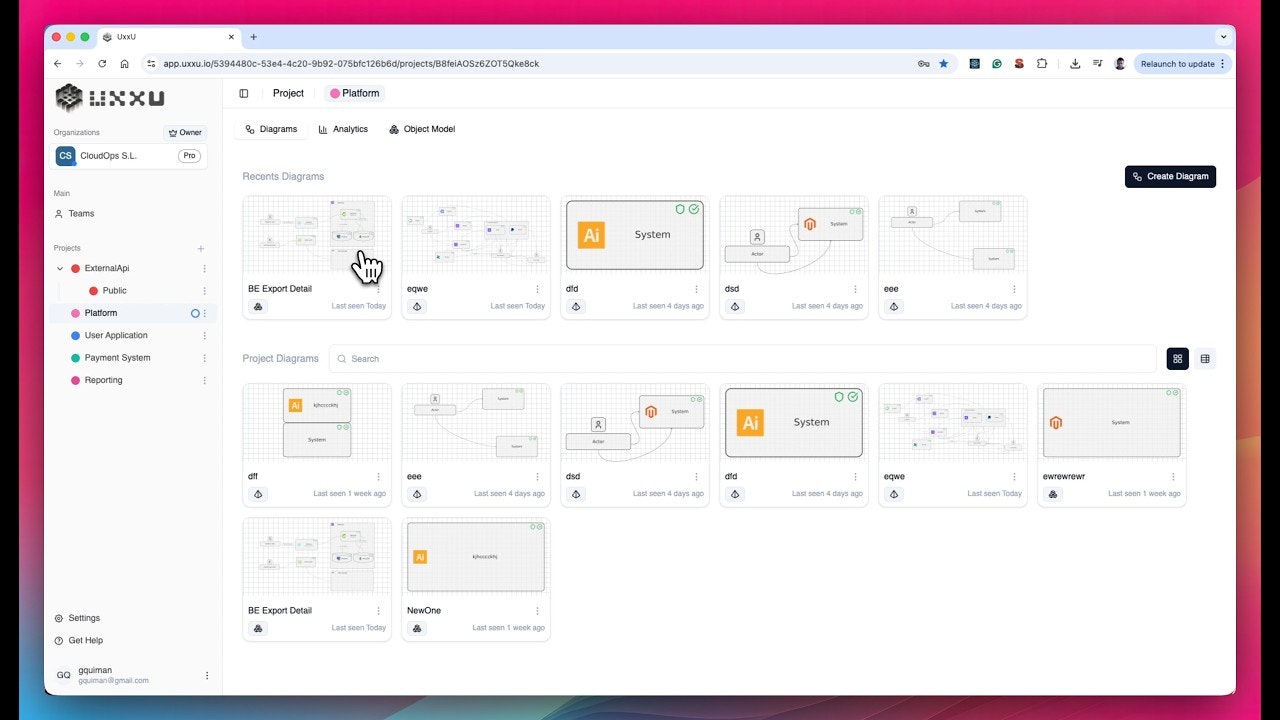The image size is (1280, 720).
Task: Click the Owner role badge
Action: [185, 132]
